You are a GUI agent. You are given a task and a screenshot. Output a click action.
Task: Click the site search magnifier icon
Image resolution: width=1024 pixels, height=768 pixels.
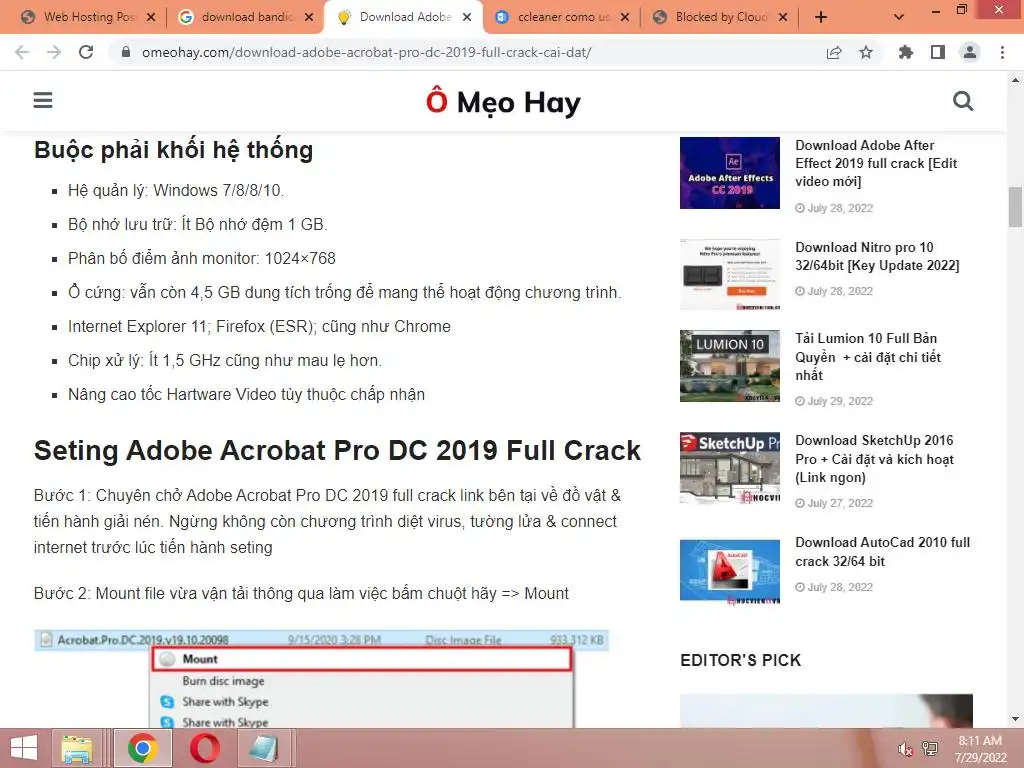pyautogui.click(x=963, y=101)
